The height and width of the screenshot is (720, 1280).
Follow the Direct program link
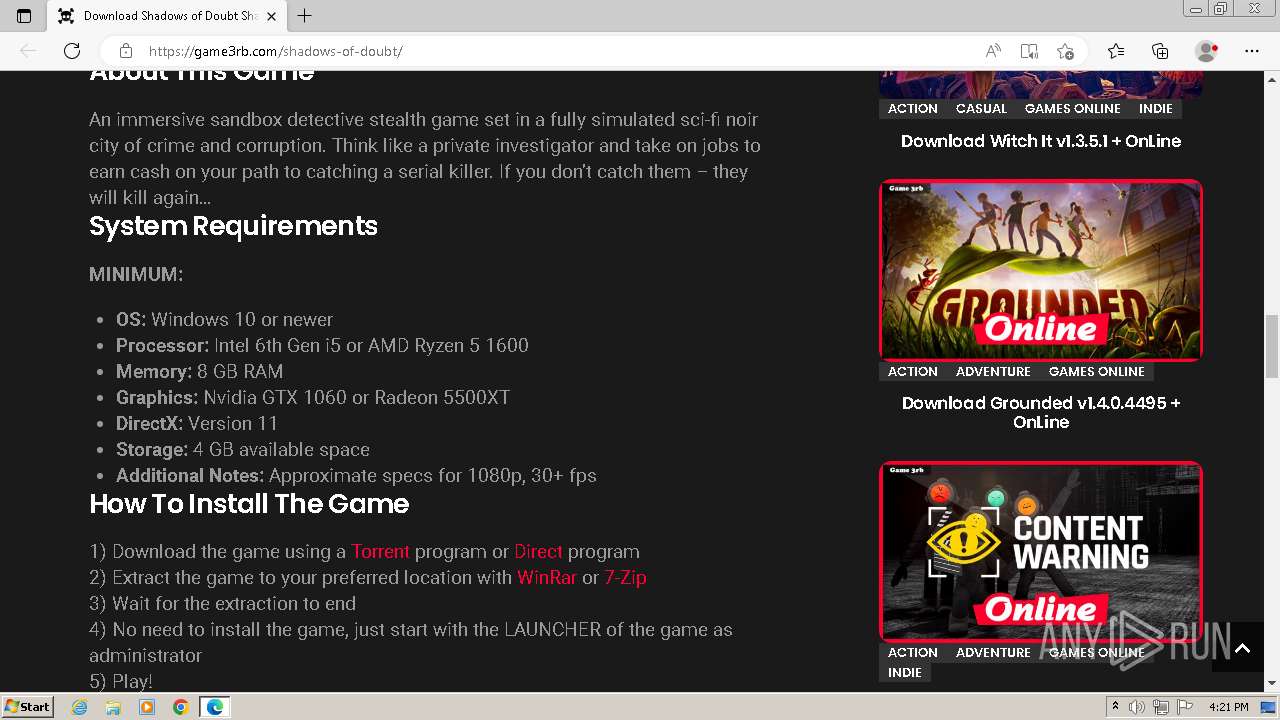coord(538,552)
